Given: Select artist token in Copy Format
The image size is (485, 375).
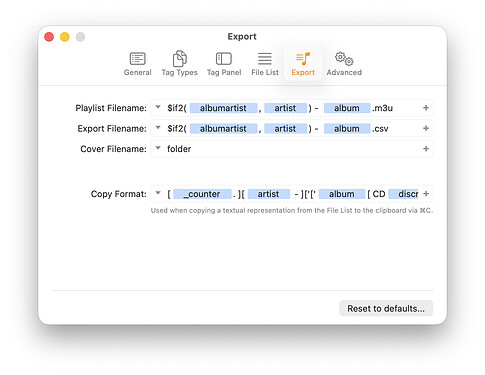Looking at the screenshot, I should tap(269, 194).
